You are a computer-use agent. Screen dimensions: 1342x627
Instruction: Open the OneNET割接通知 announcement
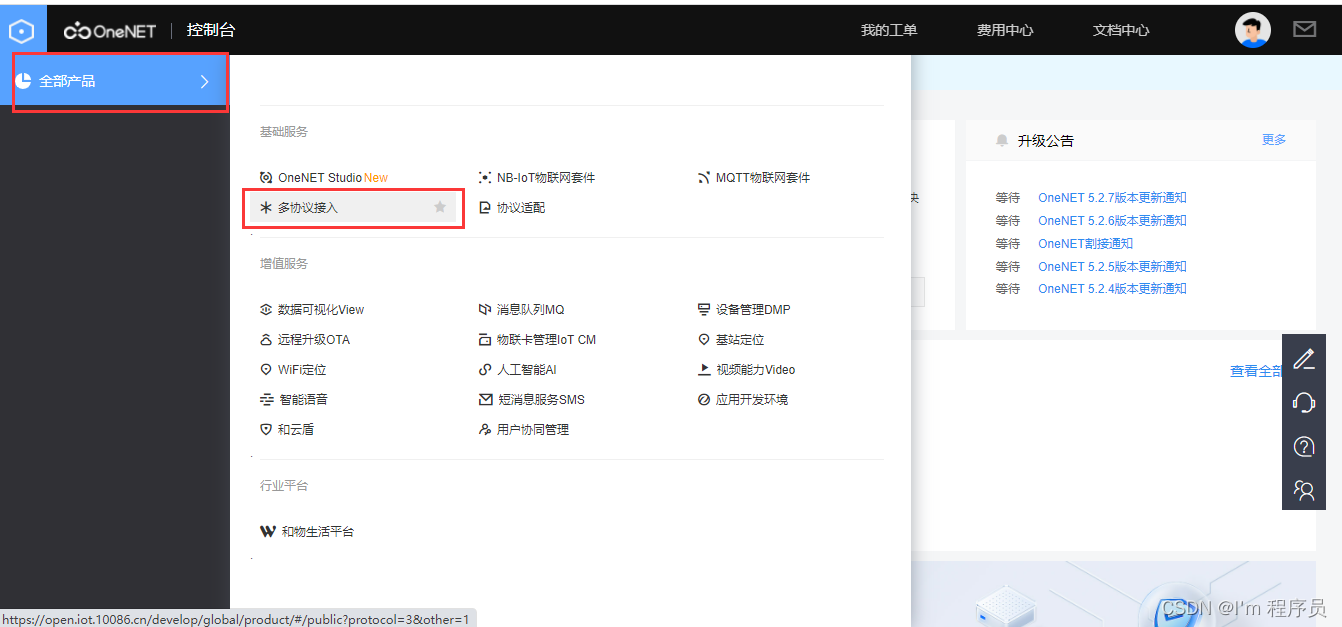click(x=1086, y=243)
